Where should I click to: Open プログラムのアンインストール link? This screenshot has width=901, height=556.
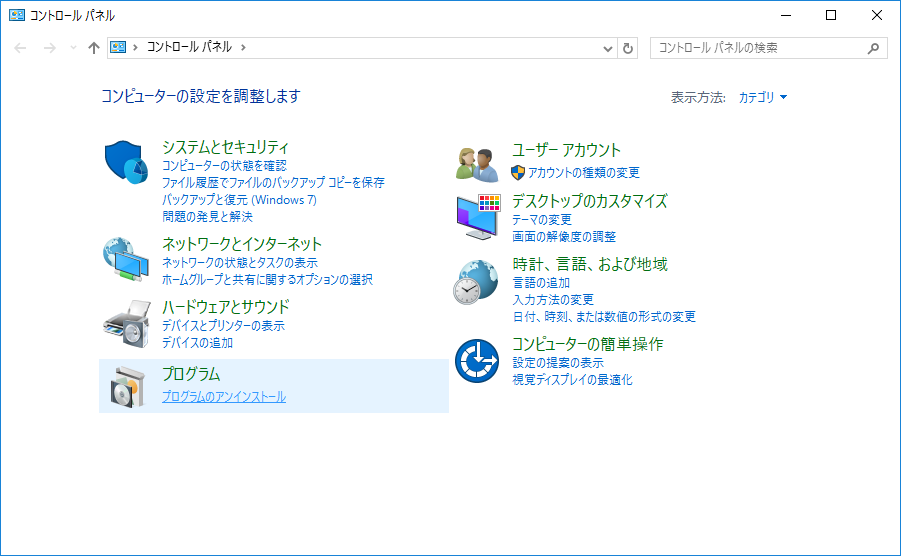click(x=224, y=397)
